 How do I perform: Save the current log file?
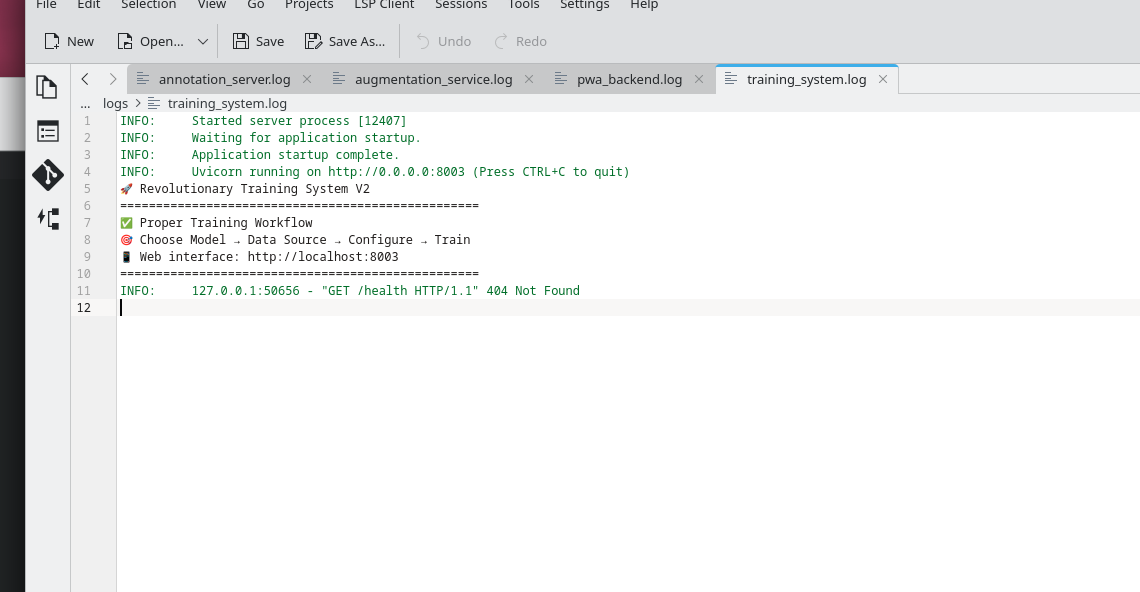click(258, 41)
